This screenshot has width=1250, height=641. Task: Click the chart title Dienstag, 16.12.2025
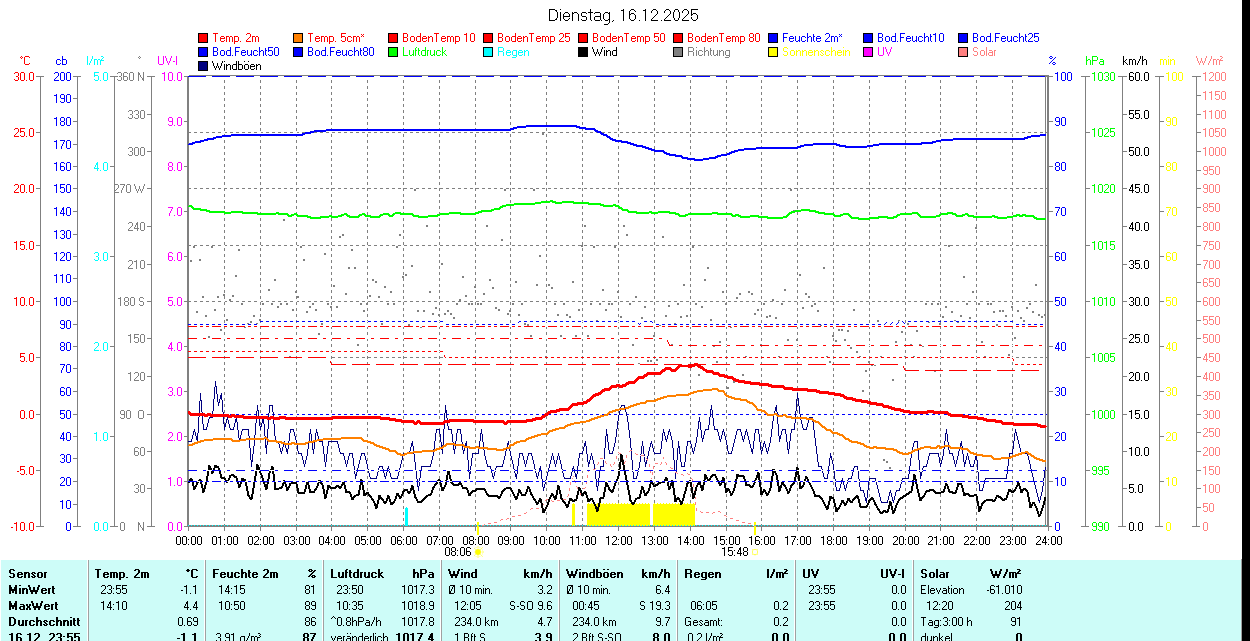(624, 15)
